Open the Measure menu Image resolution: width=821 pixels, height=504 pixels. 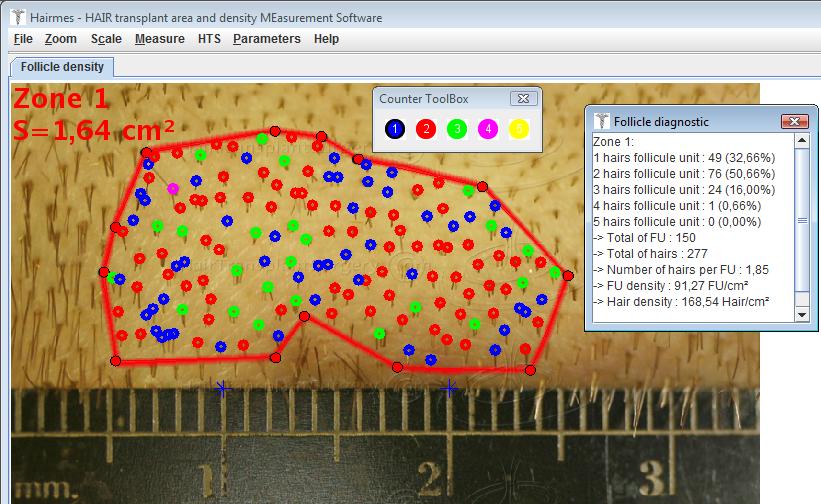tap(160, 39)
